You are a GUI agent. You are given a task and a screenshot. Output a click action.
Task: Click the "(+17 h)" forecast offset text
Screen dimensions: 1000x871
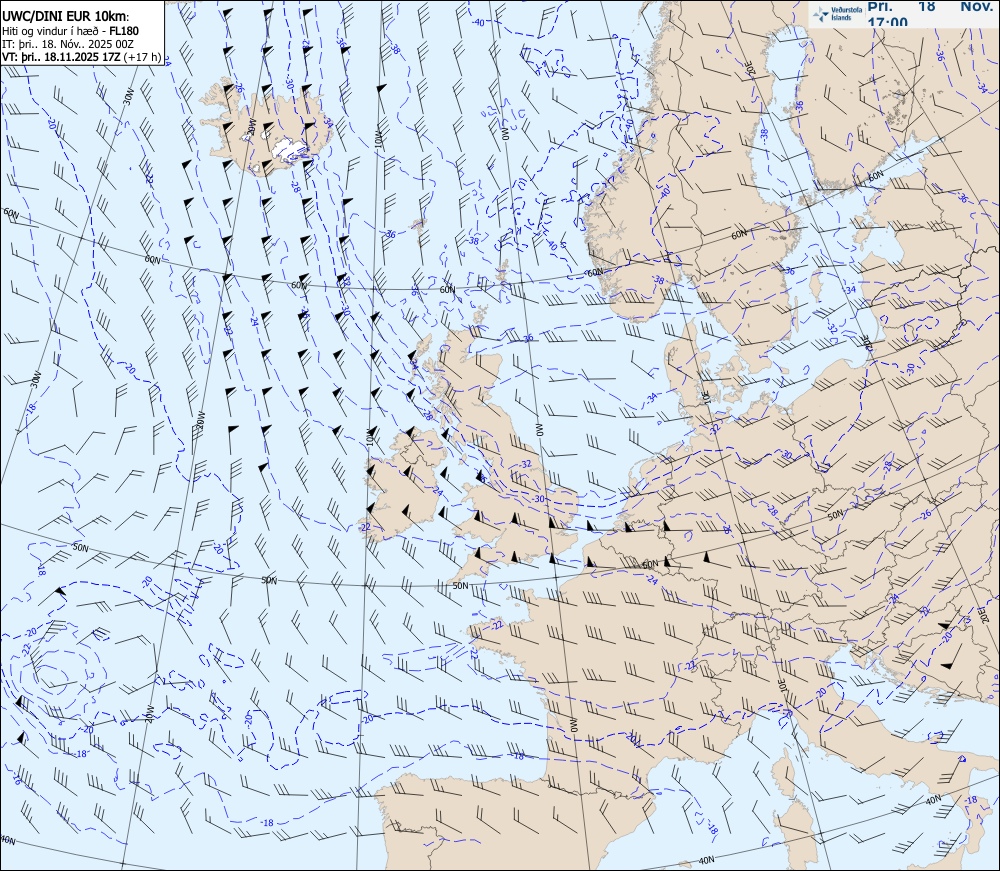[143, 56]
